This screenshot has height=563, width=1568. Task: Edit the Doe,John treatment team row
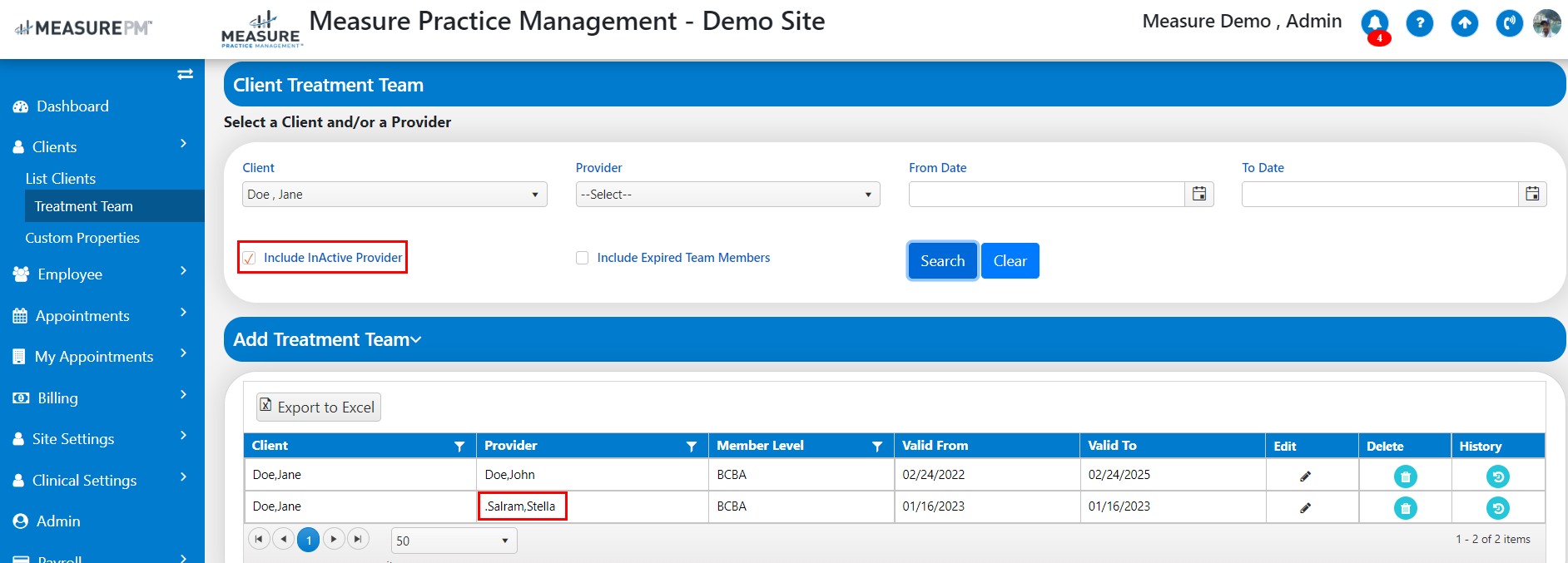(1305, 477)
